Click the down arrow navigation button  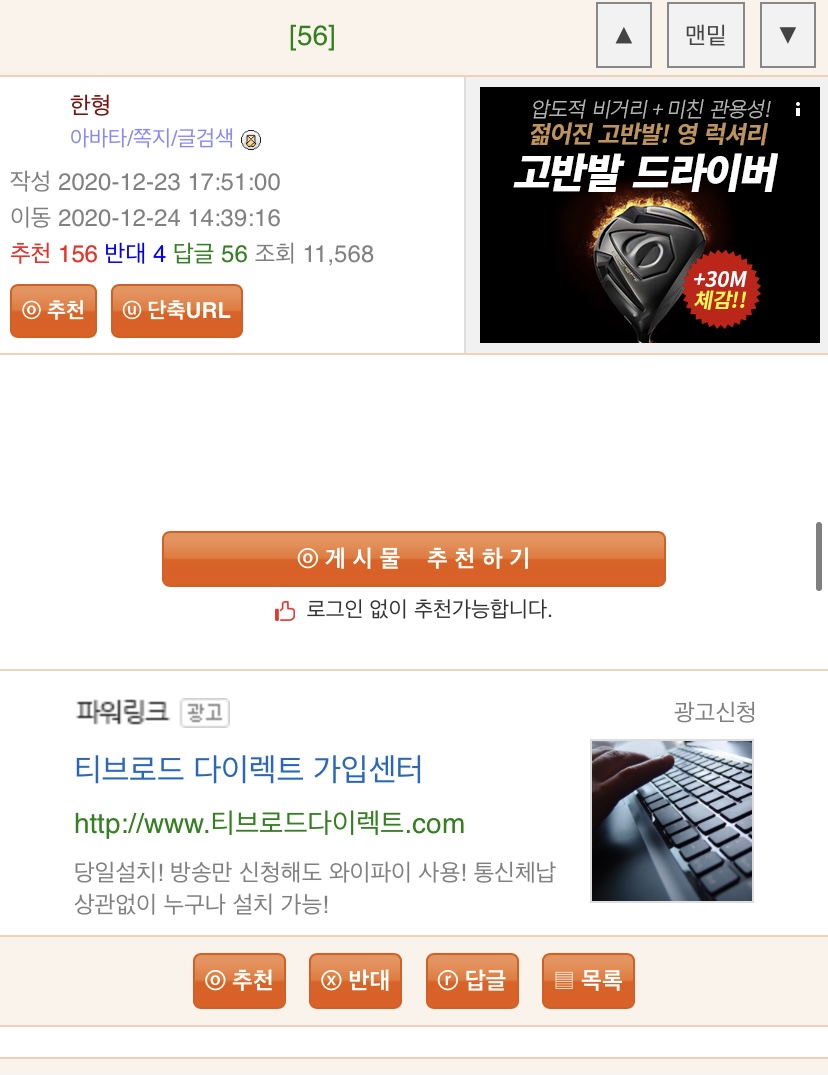tap(788, 35)
